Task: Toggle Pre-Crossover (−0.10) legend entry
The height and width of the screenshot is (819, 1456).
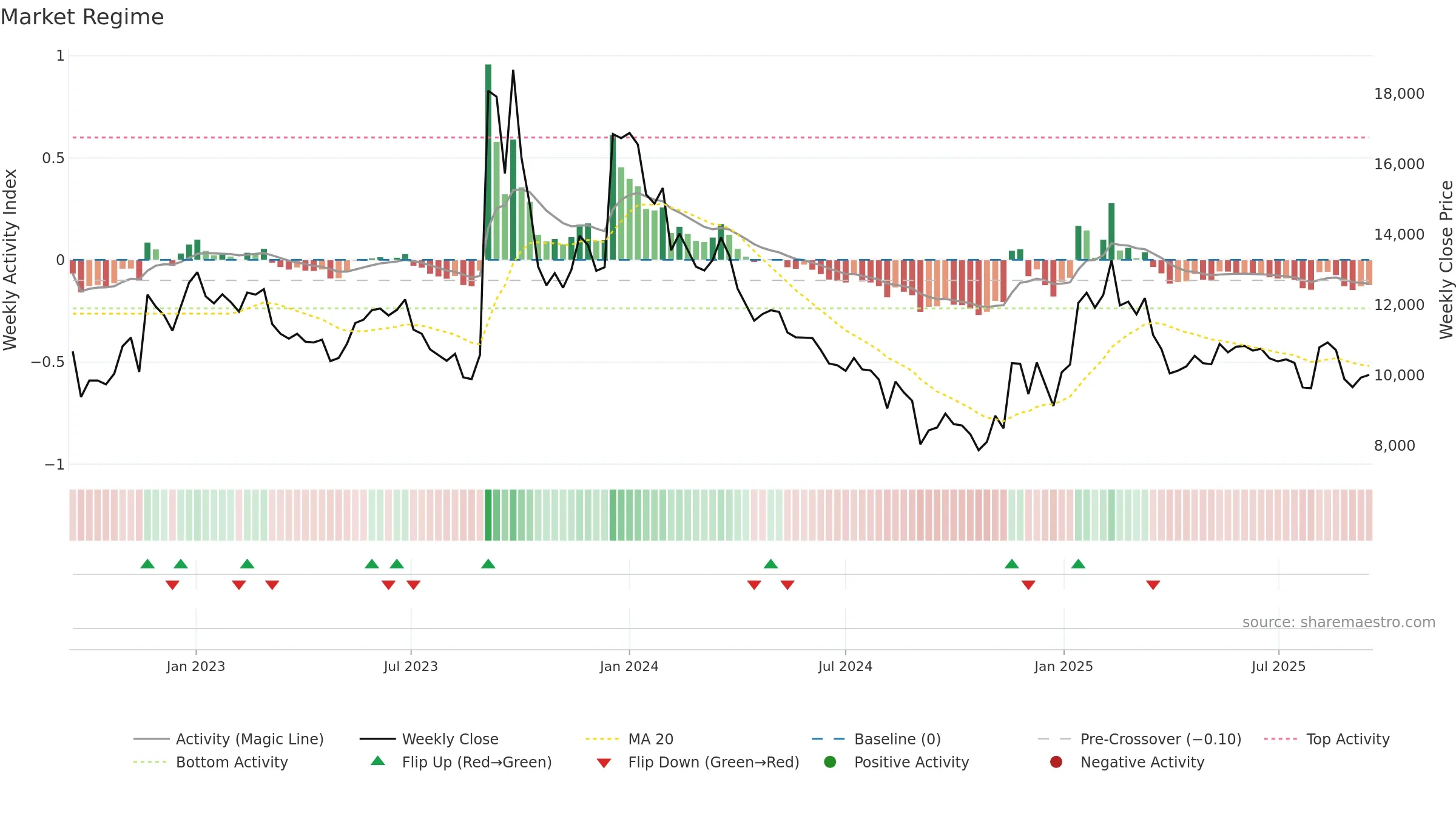Action: pyautogui.click(x=1139, y=739)
